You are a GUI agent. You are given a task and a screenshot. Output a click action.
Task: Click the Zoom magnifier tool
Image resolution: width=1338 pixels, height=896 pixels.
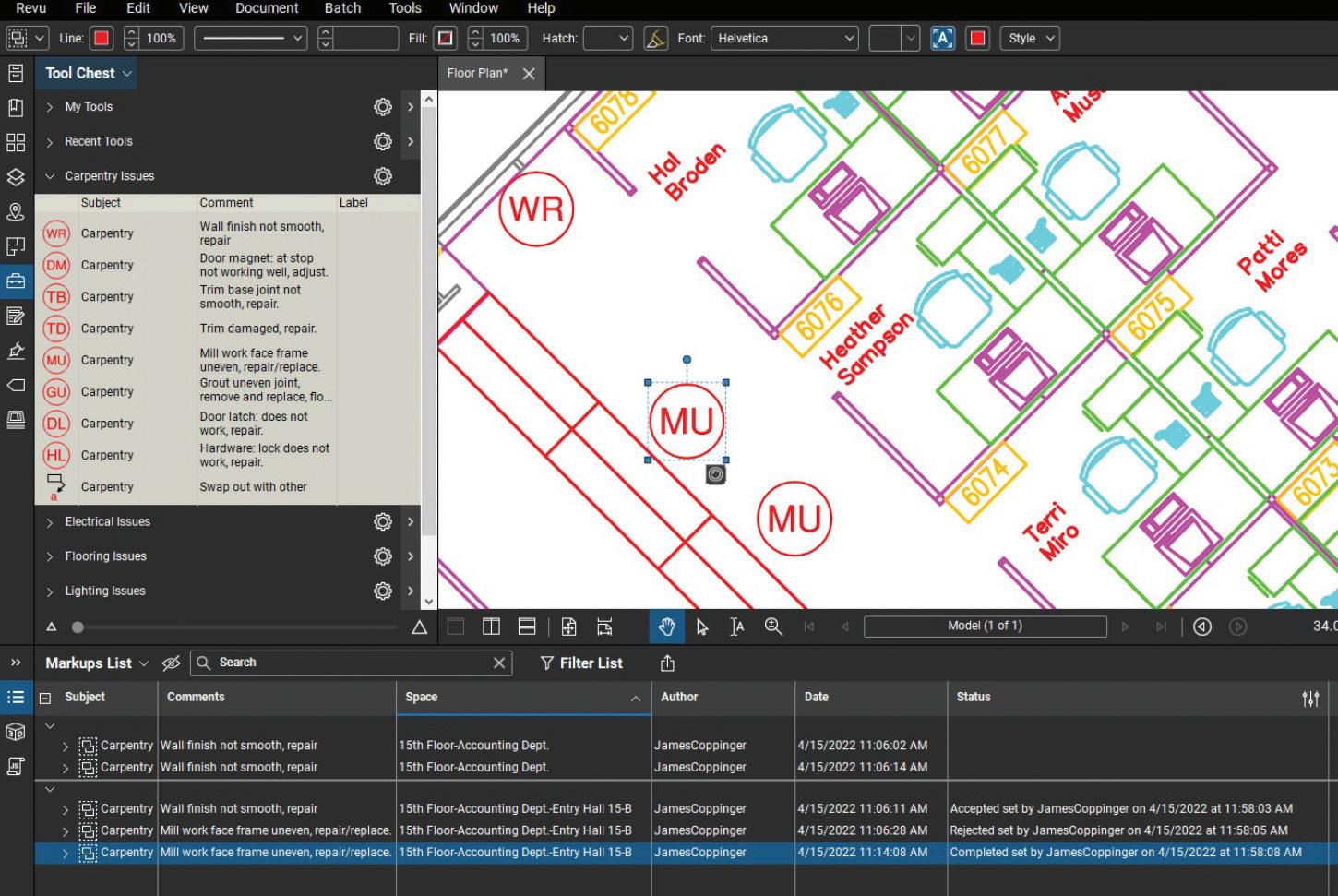coord(773,627)
